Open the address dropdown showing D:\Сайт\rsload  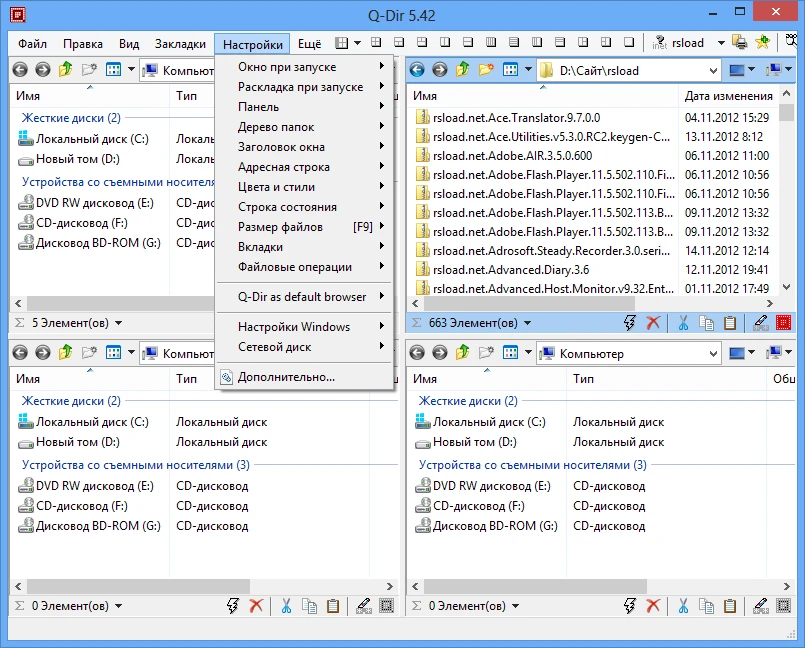[712, 71]
